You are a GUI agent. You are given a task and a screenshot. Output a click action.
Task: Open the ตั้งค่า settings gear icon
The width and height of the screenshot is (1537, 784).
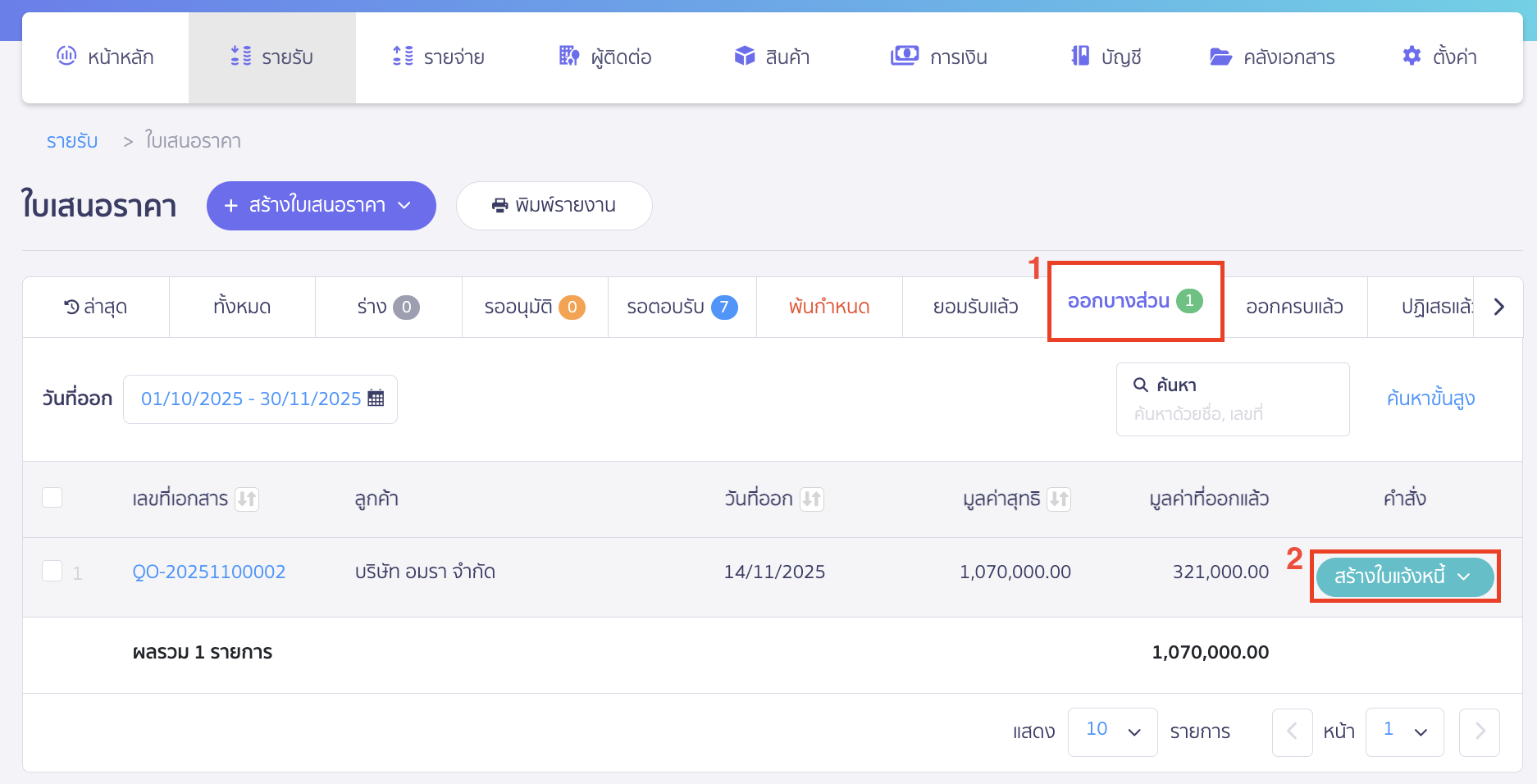1412,56
